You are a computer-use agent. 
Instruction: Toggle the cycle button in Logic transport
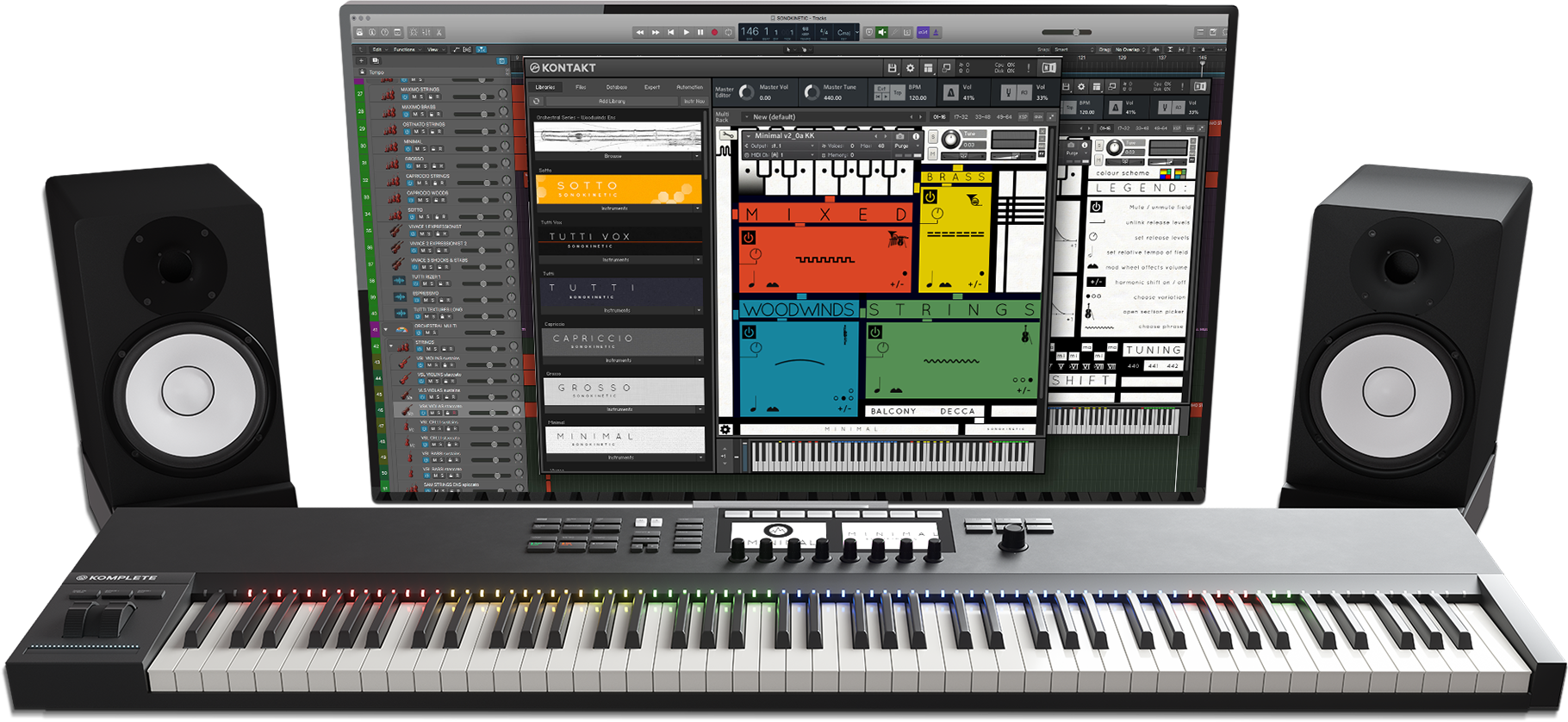click(x=729, y=32)
